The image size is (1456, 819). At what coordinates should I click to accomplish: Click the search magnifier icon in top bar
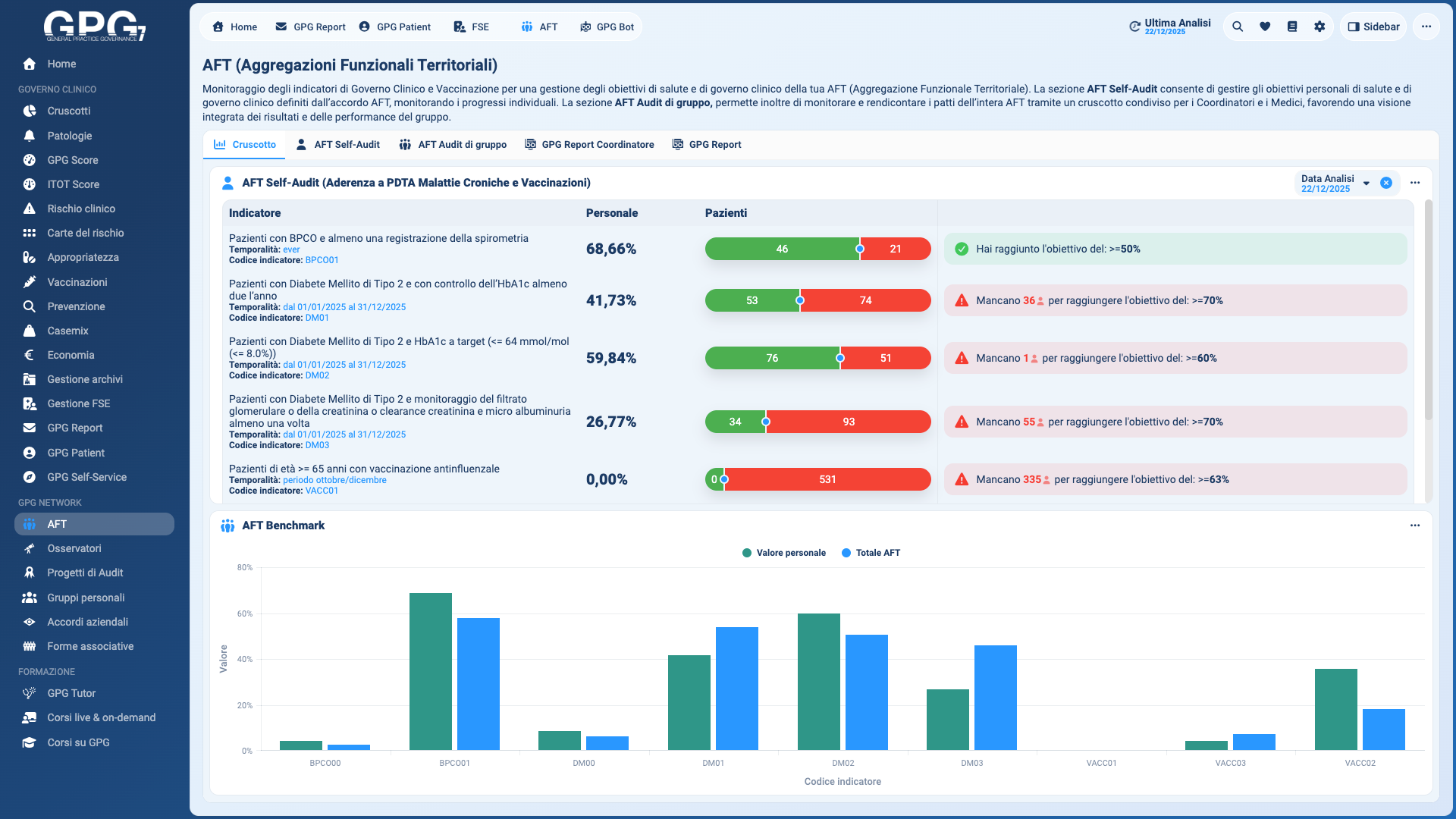[x=1238, y=27]
